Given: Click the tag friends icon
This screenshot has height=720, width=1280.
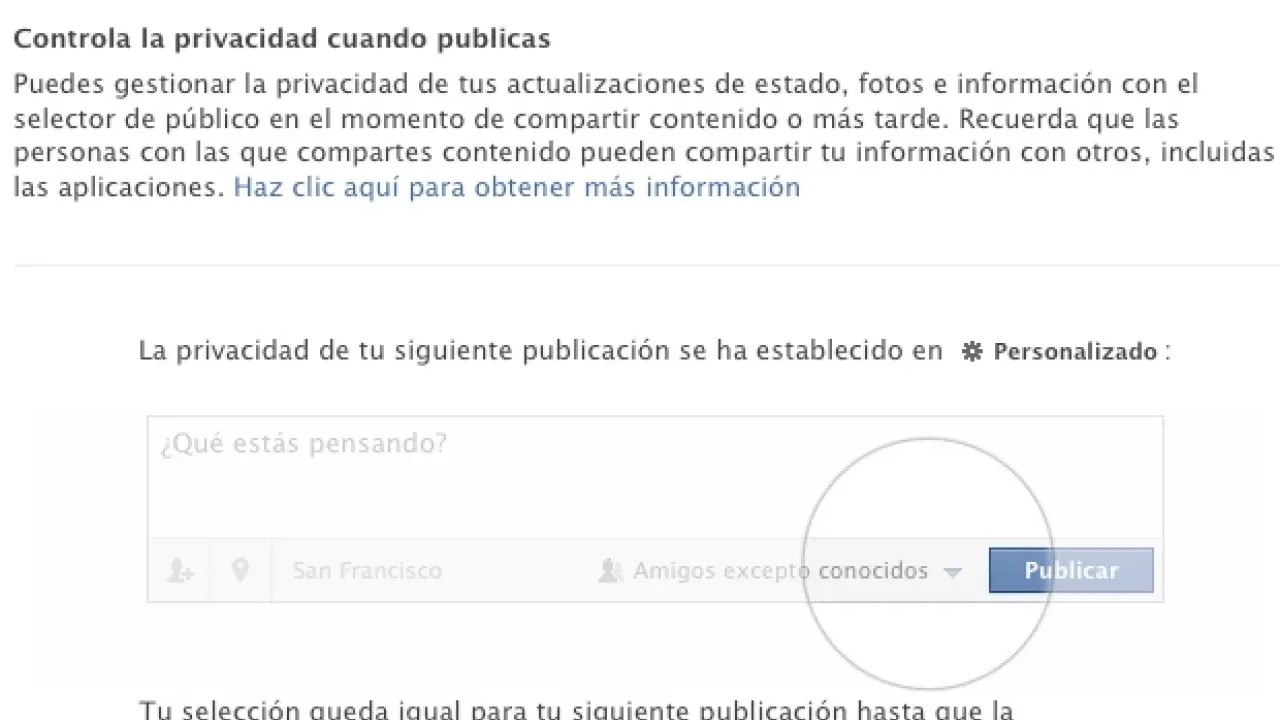Looking at the screenshot, I should [180, 571].
